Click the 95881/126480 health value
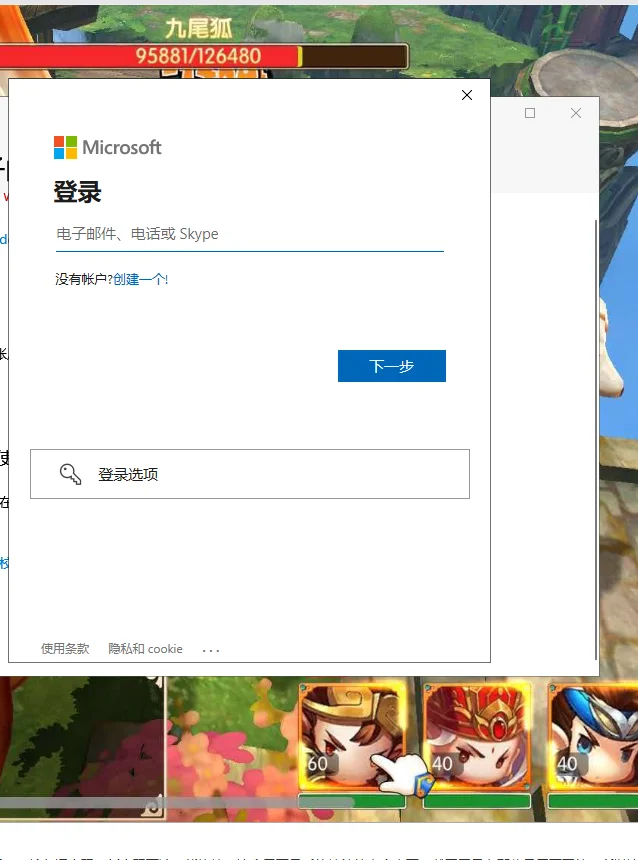This screenshot has width=638, height=860. 198,56
